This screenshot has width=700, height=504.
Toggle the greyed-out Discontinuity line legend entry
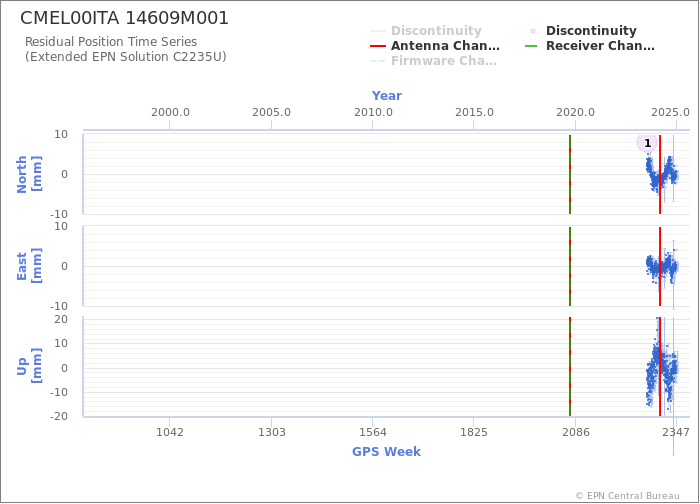click(x=426, y=31)
